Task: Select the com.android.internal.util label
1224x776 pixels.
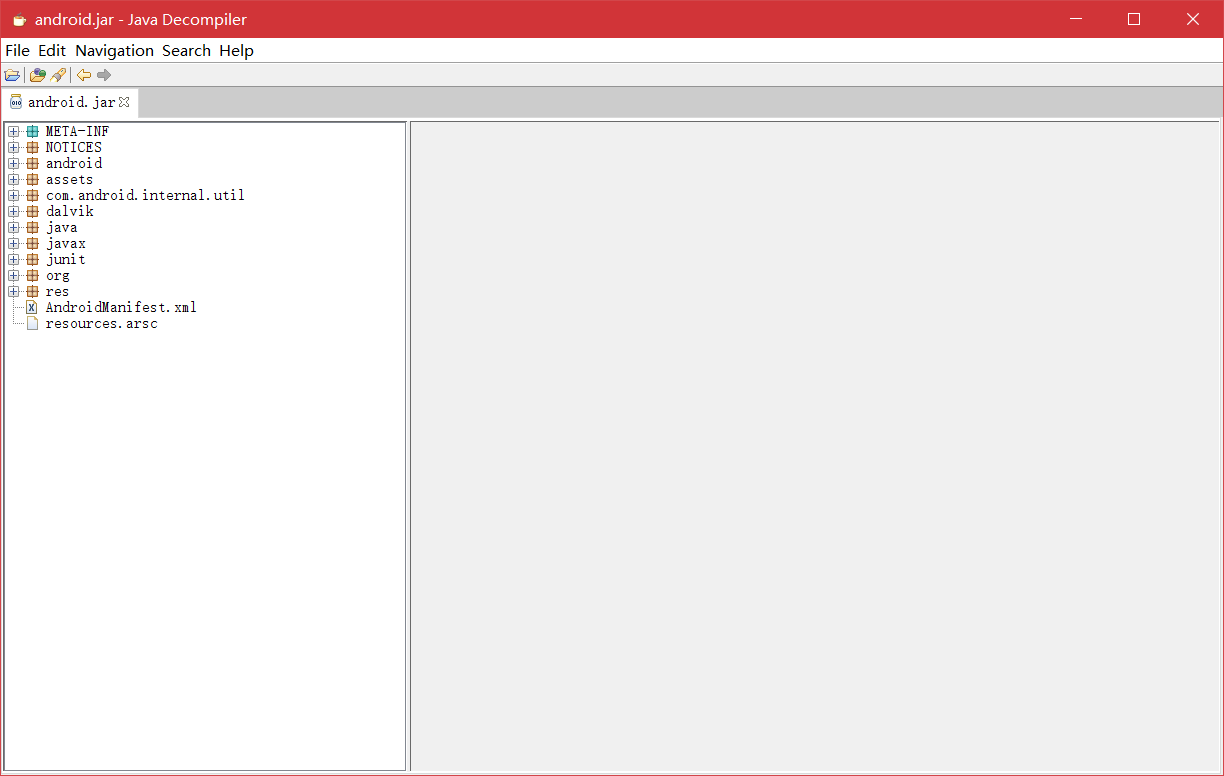Action: (x=145, y=195)
